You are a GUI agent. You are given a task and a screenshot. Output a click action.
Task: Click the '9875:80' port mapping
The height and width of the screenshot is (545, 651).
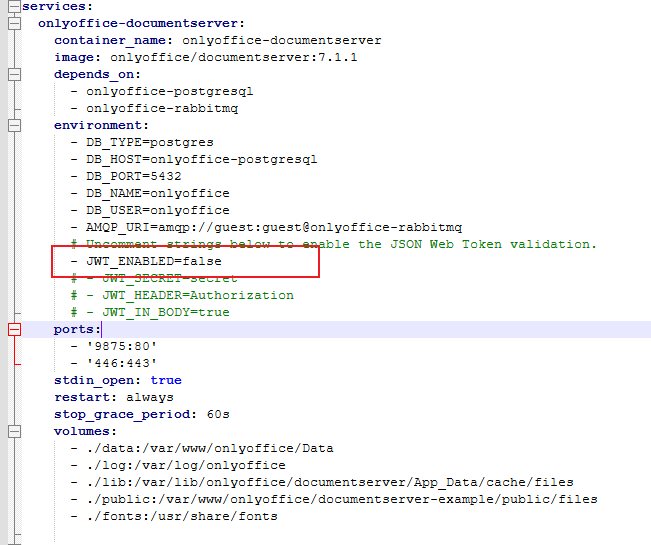[114, 347]
